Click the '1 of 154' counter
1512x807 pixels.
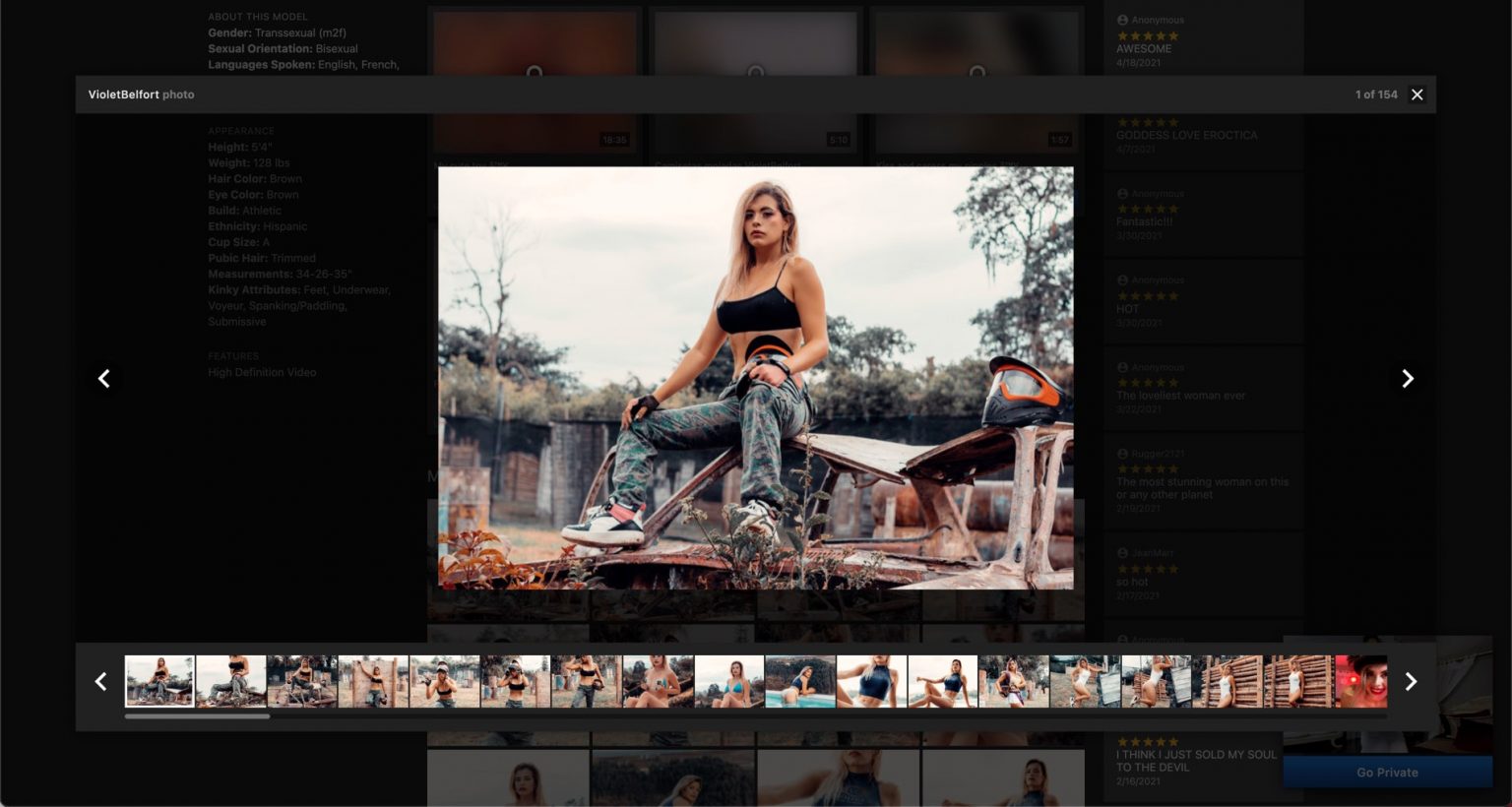1376,94
